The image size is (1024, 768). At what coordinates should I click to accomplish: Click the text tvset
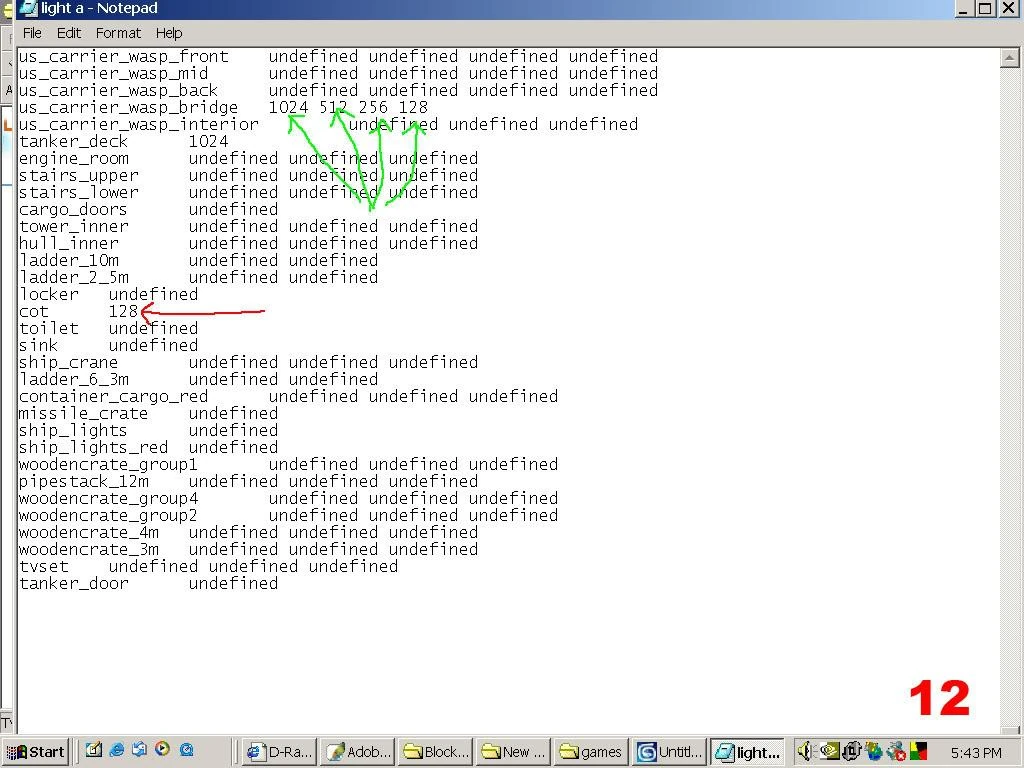pos(44,566)
